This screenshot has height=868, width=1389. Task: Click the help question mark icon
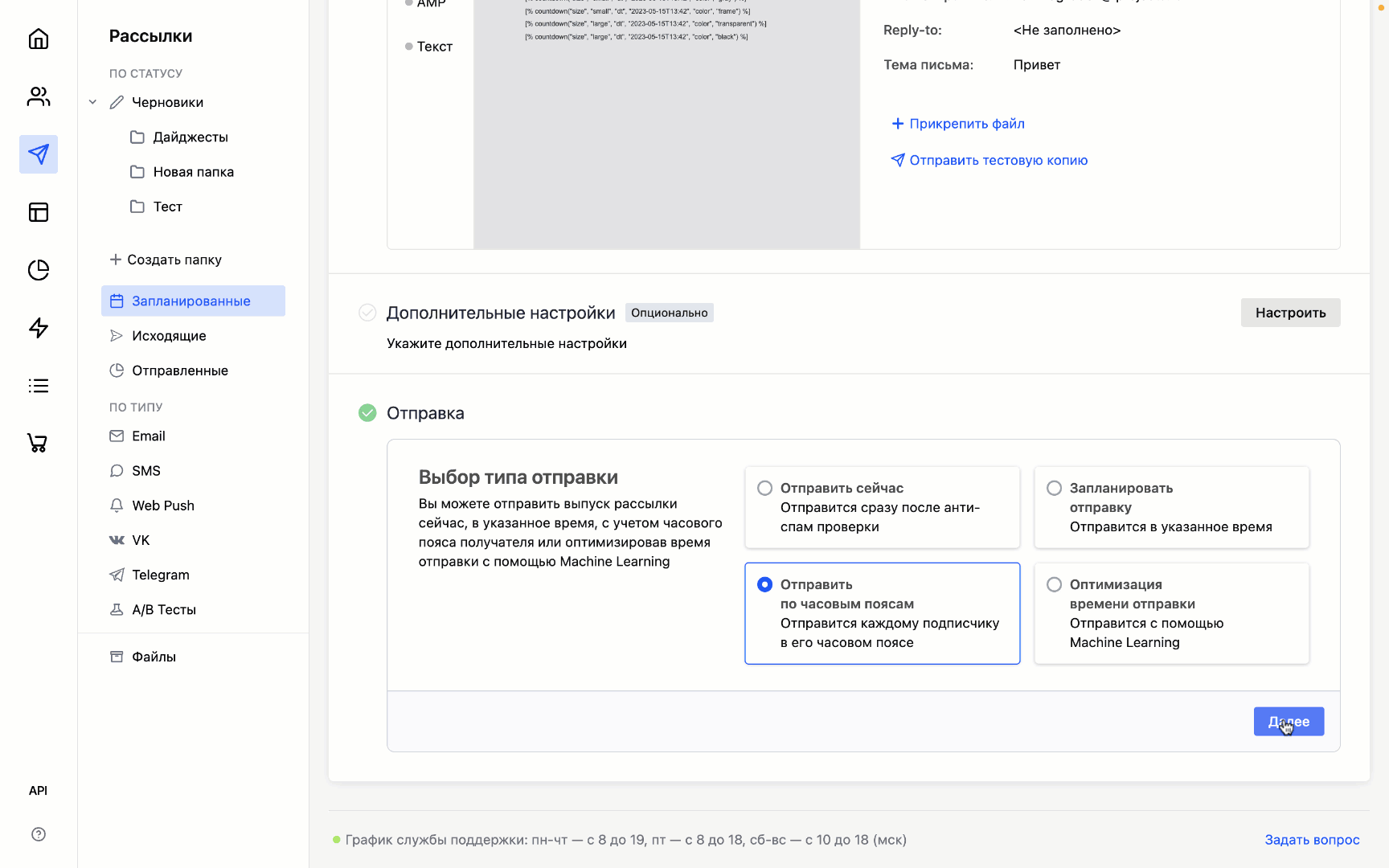[x=39, y=834]
